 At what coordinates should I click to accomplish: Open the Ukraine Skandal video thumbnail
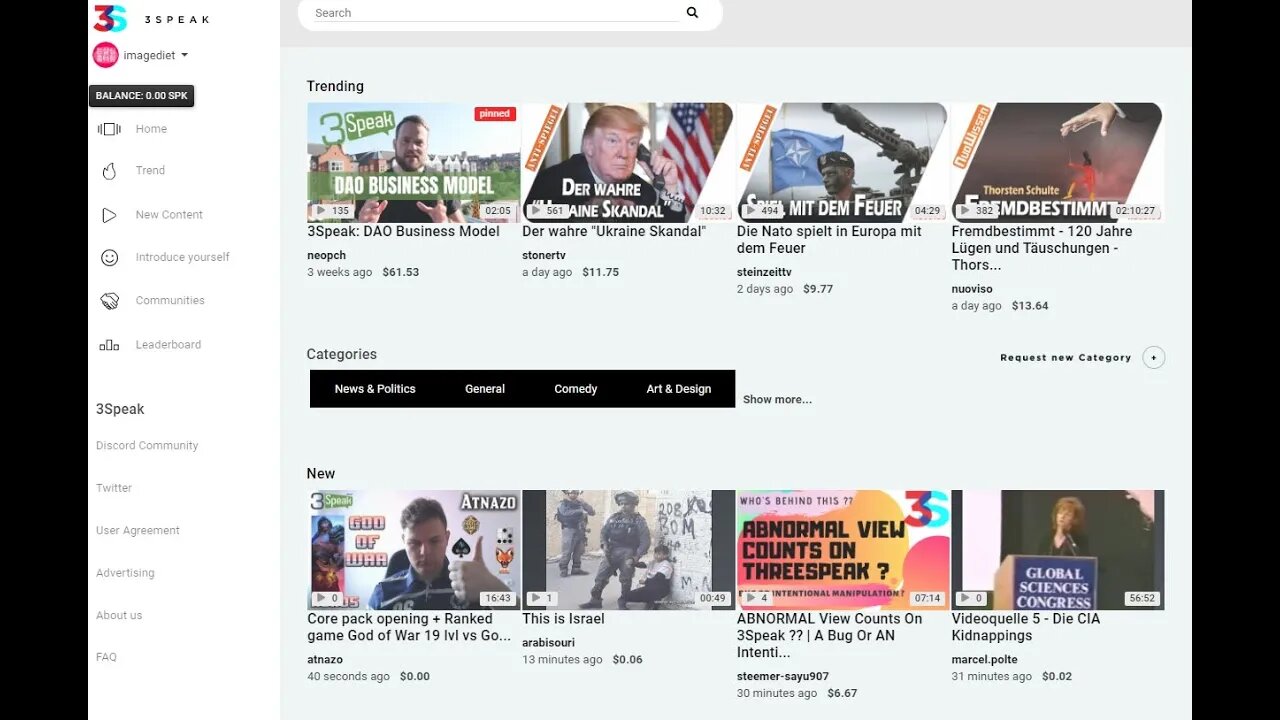point(628,163)
